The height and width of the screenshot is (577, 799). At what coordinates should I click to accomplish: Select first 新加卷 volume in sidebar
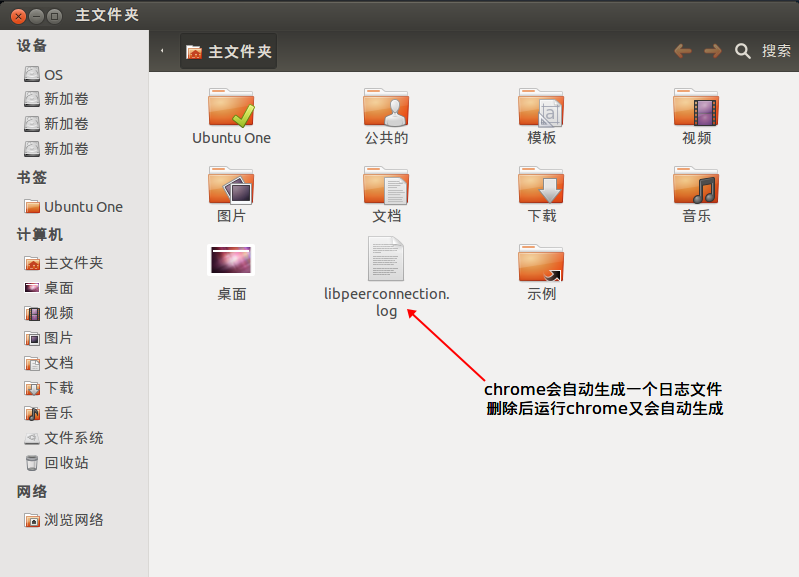point(56,99)
